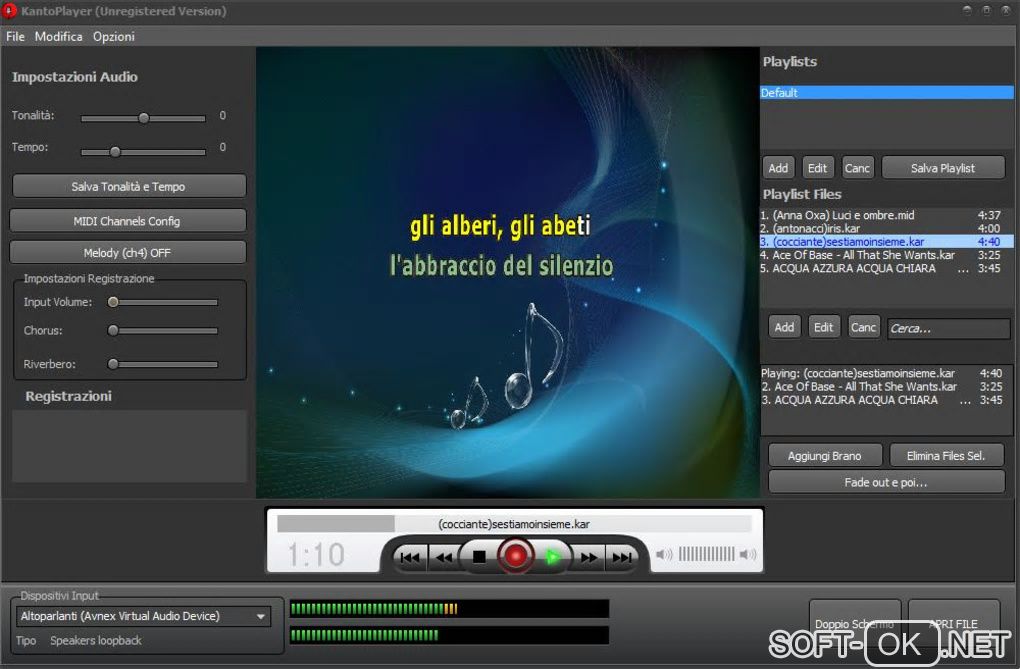Select 3. (cocciante)sestiamoinsieme.kar in Playlist Files
This screenshot has height=669, width=1020.
(x=886, y=241)
